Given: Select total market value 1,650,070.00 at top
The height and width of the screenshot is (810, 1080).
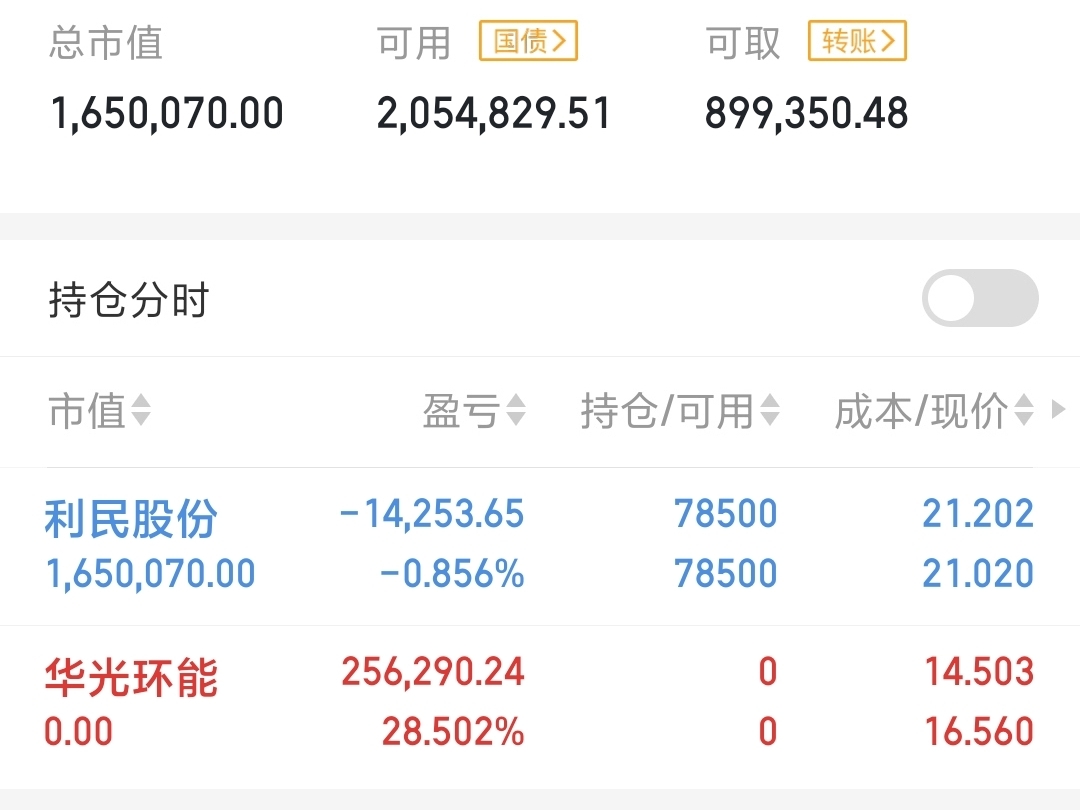Looking at the screenshot, I should pyautogui.click(x=167, y=114).
